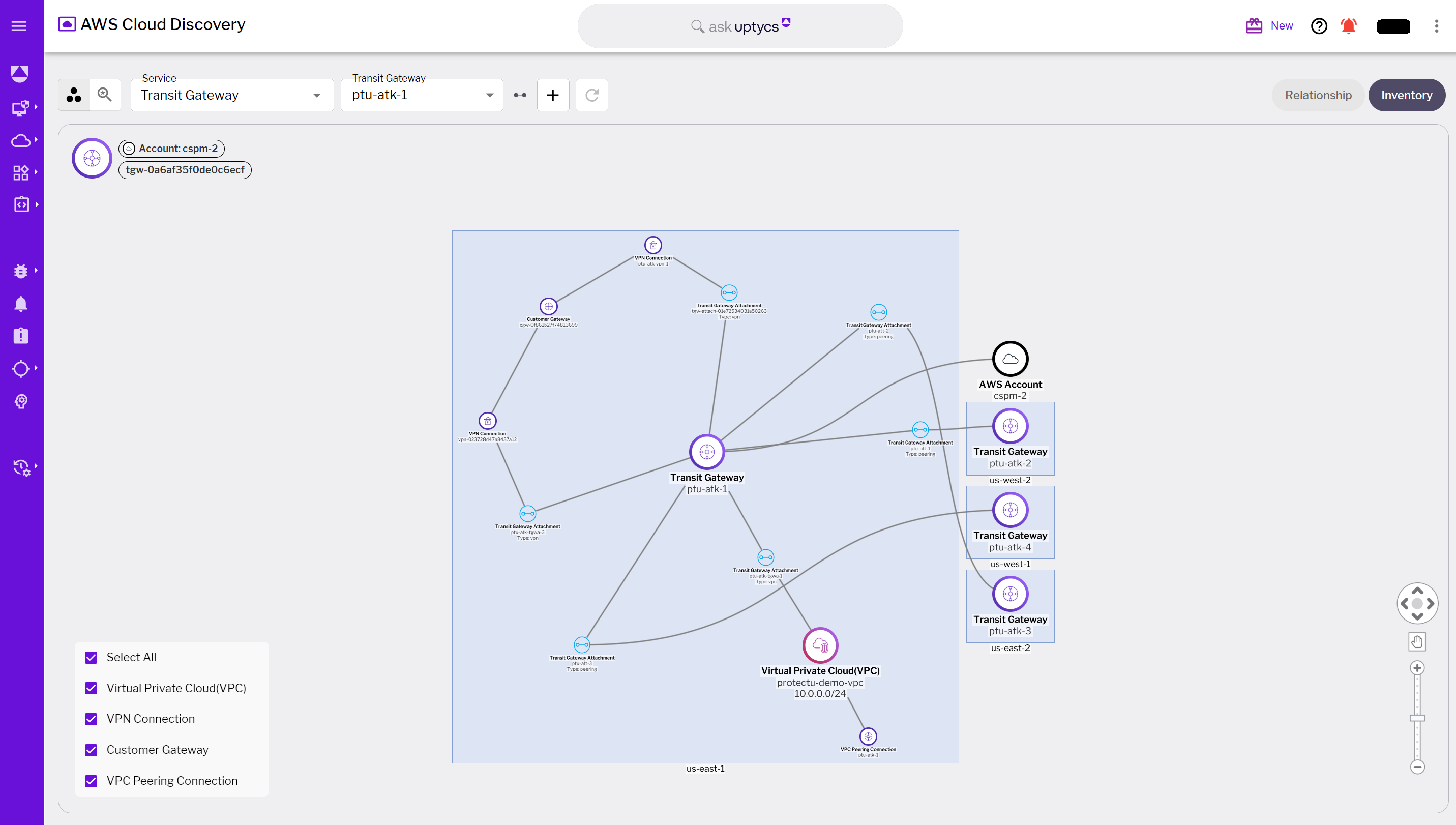Viewport: 1456px width, 825px height.
Task: Open the detections target icon in sidebar
Action: pos(21,368)
